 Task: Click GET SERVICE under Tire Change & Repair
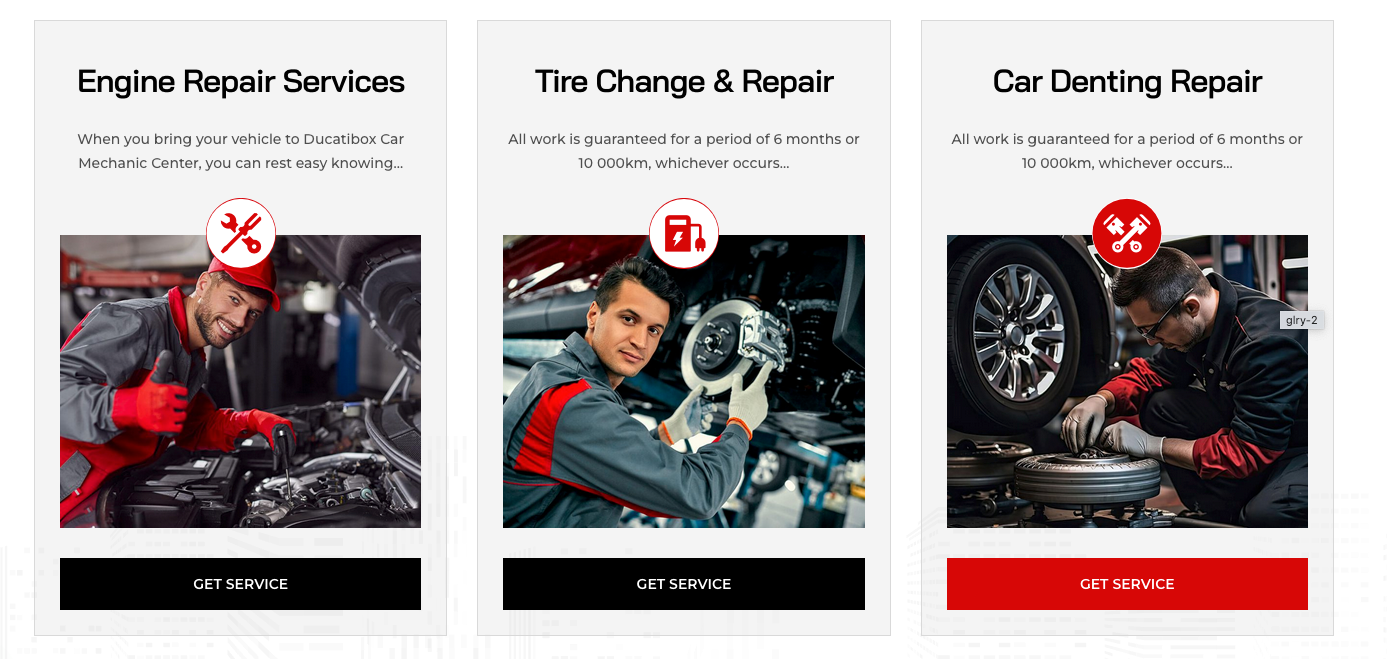[684, 584]
